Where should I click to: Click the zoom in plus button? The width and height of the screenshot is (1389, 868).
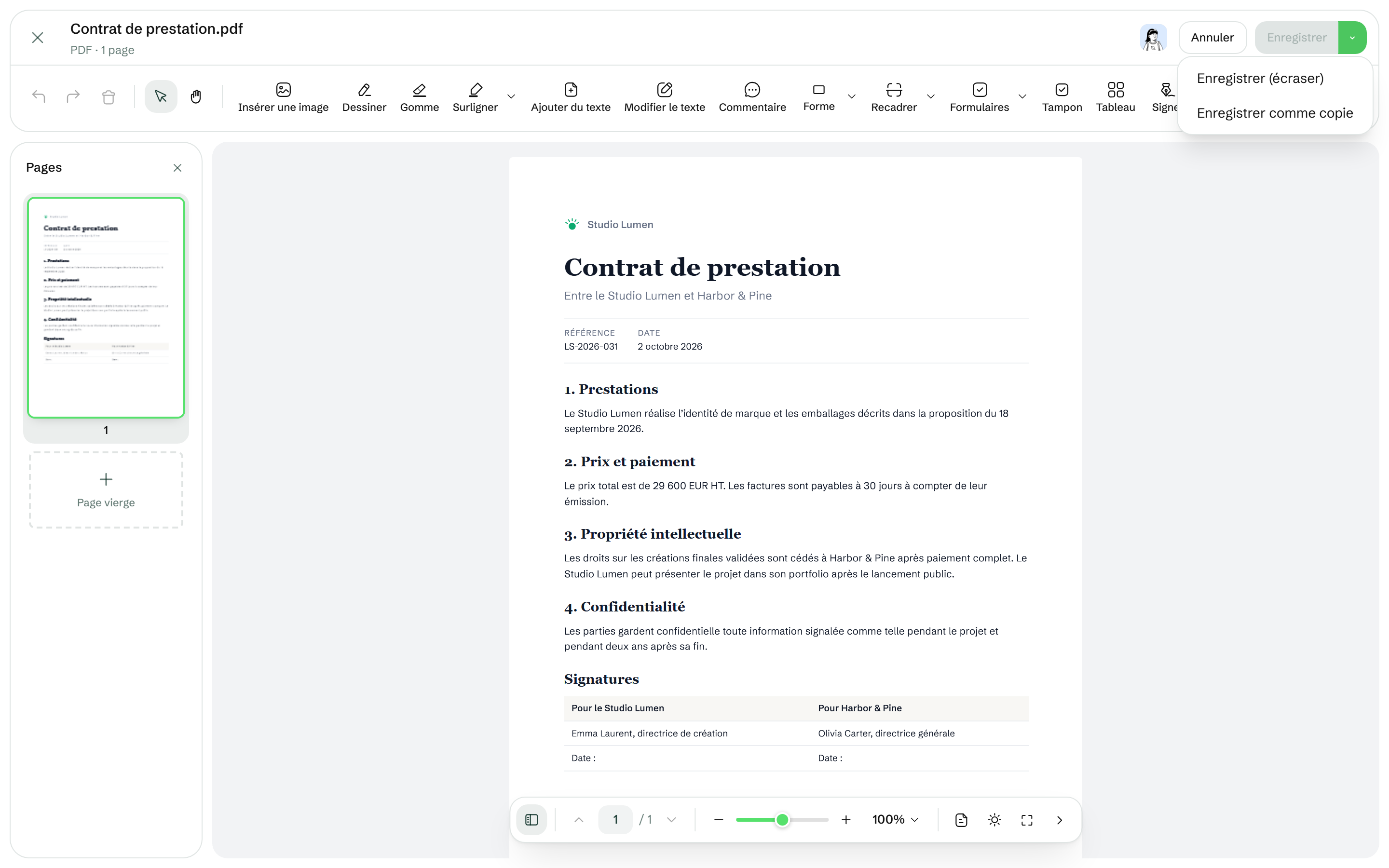pyautogui.click(x=846, y=820)
